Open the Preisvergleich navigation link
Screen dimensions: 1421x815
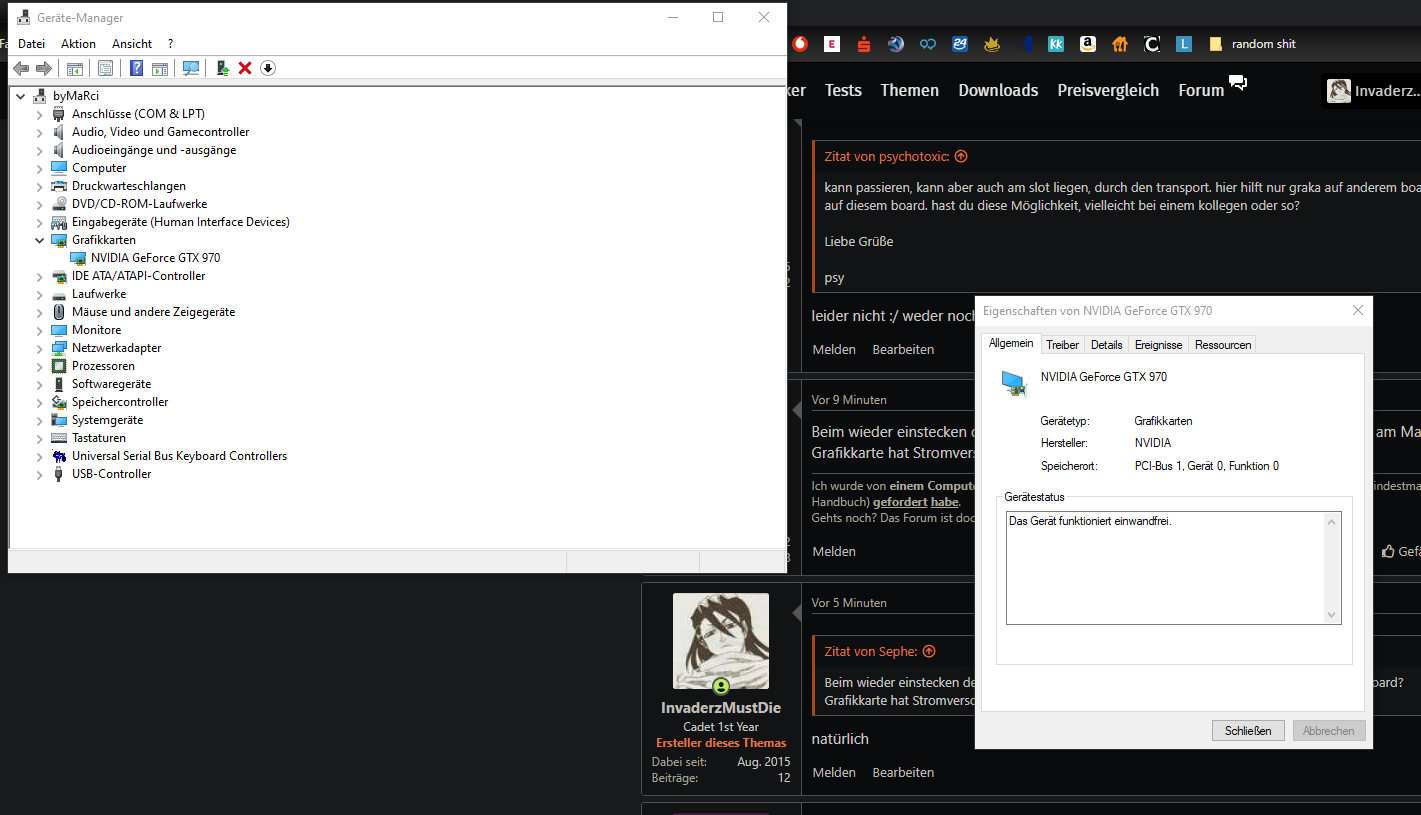[x=1108, y=90]
